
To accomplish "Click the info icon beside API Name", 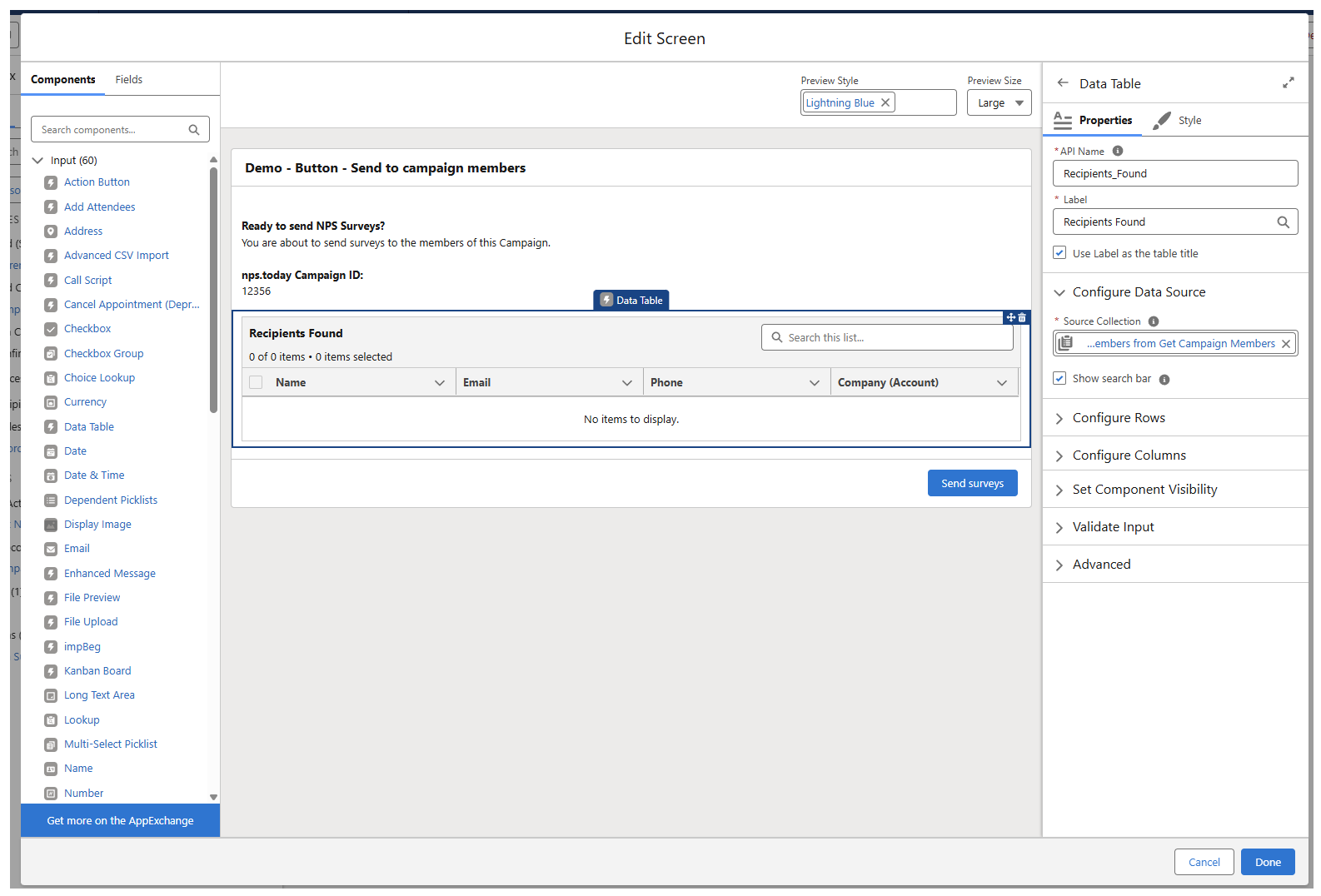I will (1118, 151).
